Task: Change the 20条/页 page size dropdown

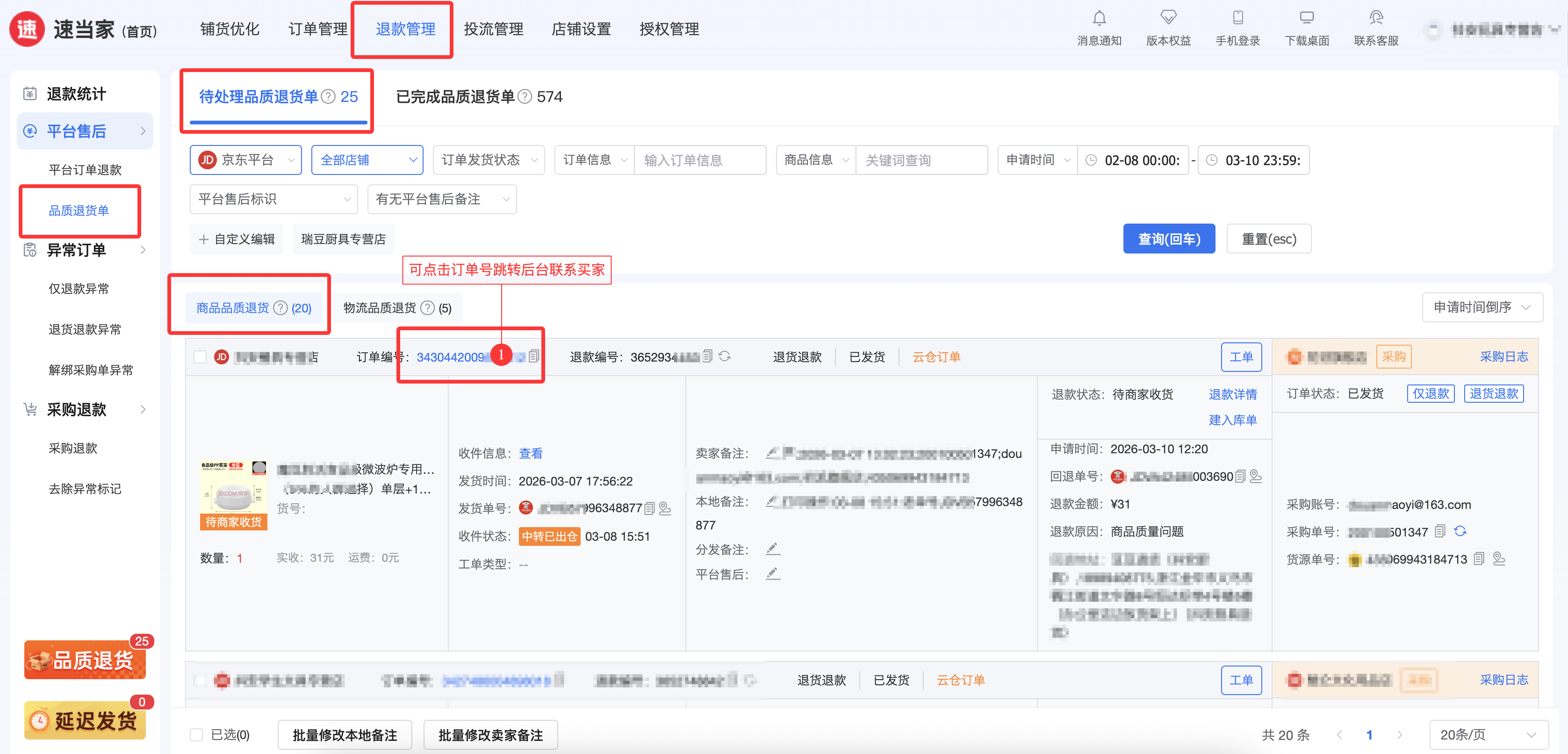Action: coord(1487,734)
